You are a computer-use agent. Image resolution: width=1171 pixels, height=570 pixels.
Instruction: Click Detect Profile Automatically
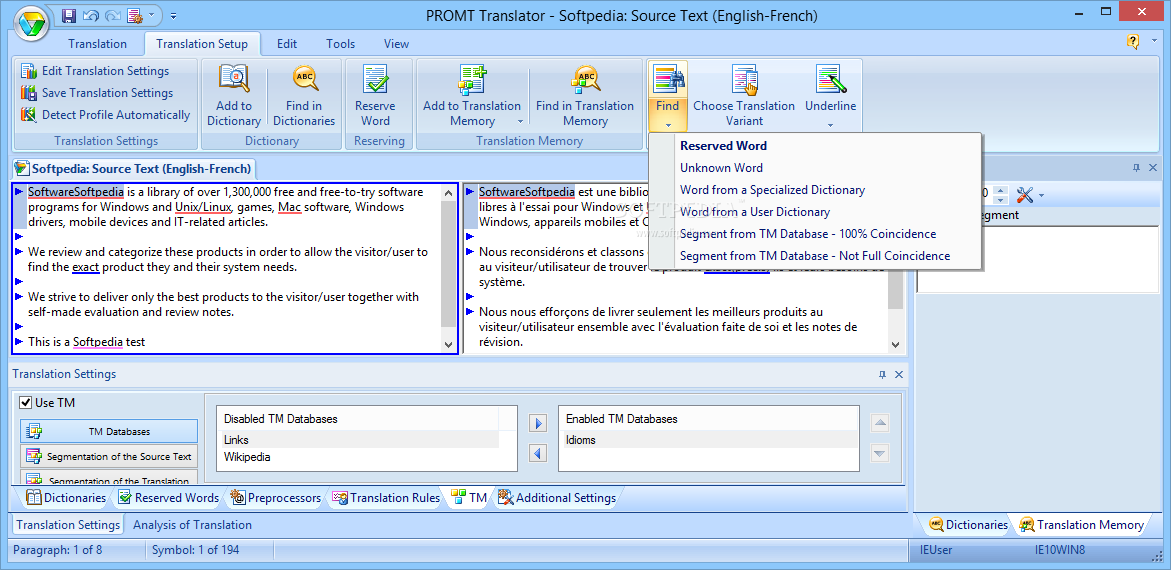coord(105,115)
